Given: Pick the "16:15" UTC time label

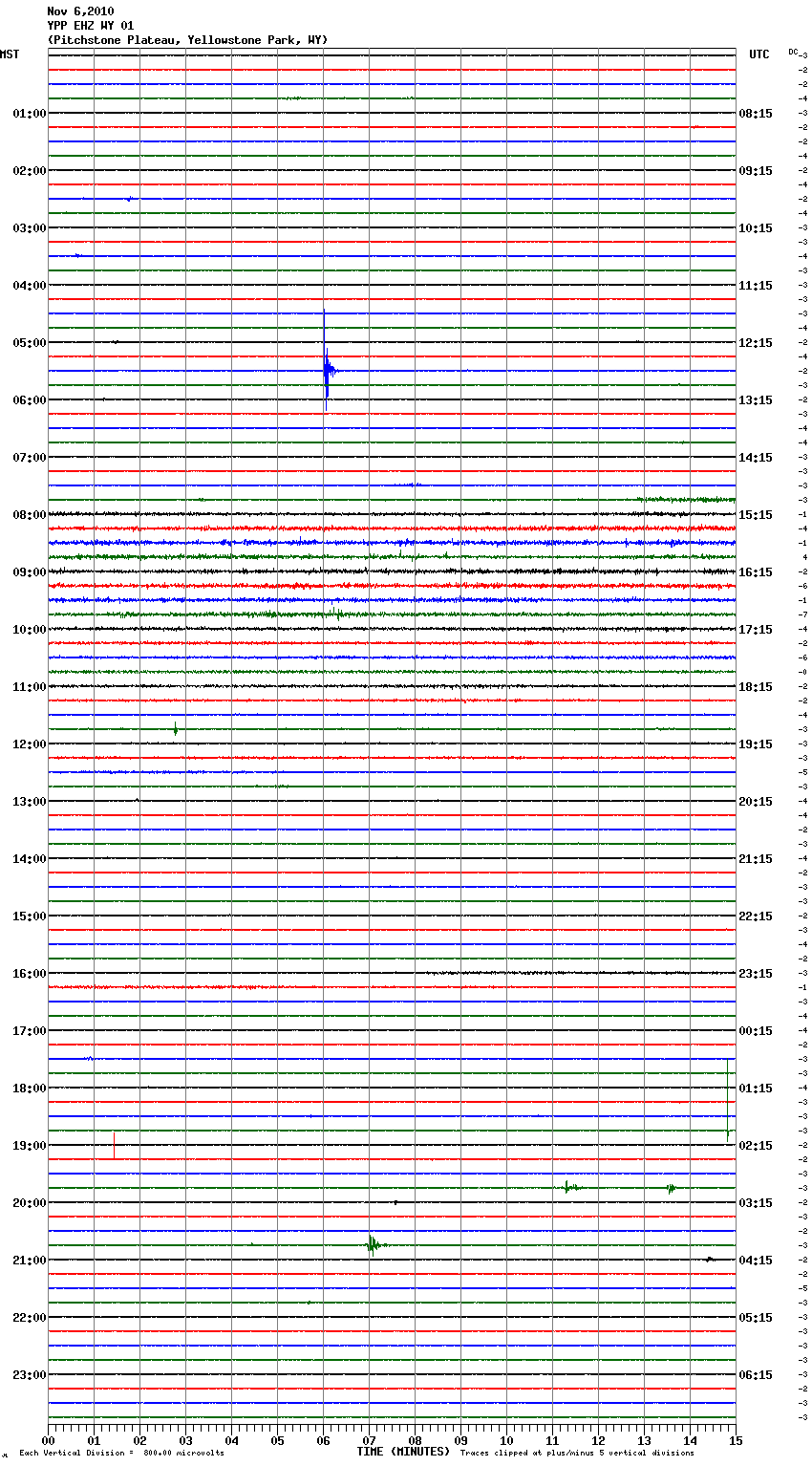Looking at the screenshot, I should click(x=756, y=572).
